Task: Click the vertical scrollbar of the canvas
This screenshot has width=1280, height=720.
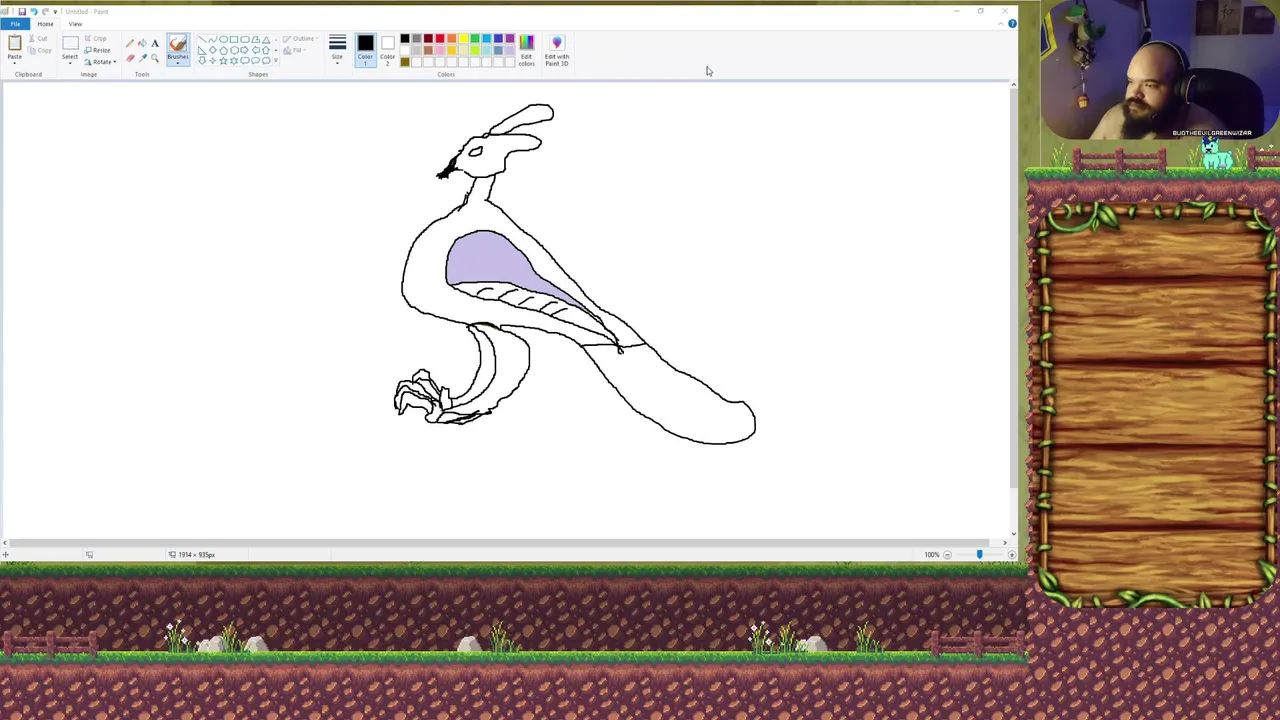Action: [1013, 290]
